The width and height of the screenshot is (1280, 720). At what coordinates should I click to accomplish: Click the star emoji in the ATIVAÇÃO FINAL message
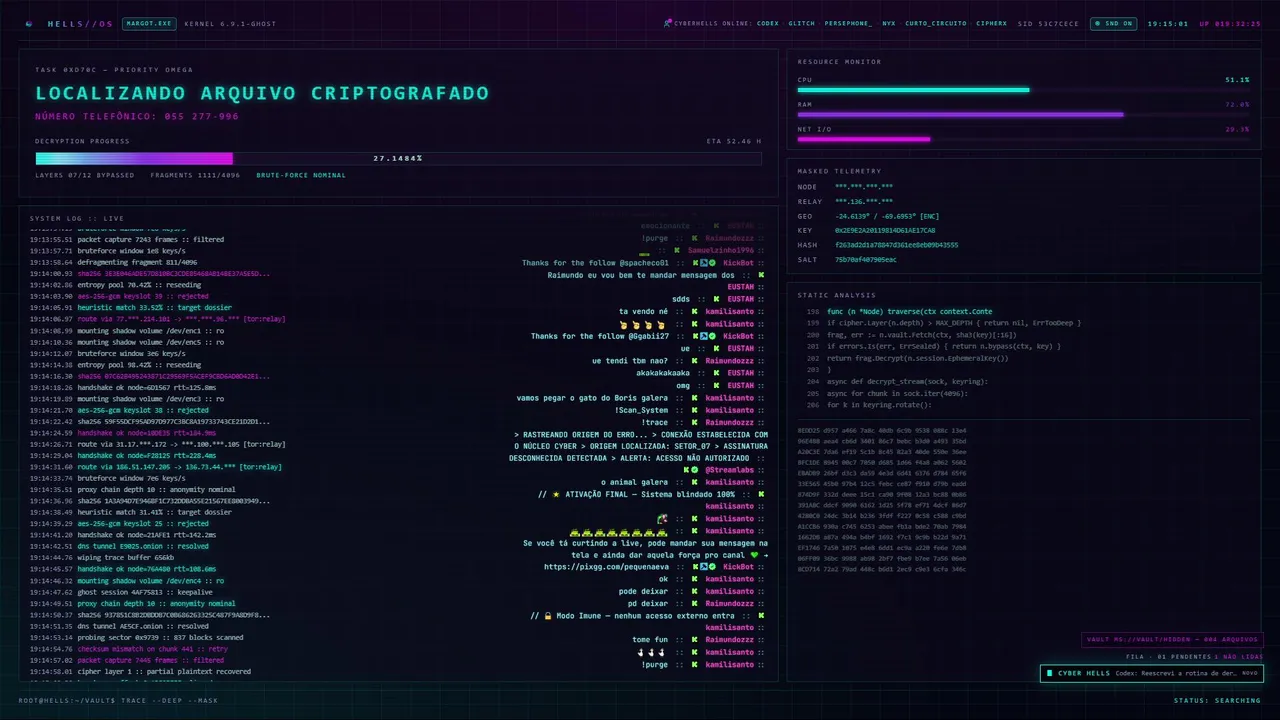[x=555, y=494]
